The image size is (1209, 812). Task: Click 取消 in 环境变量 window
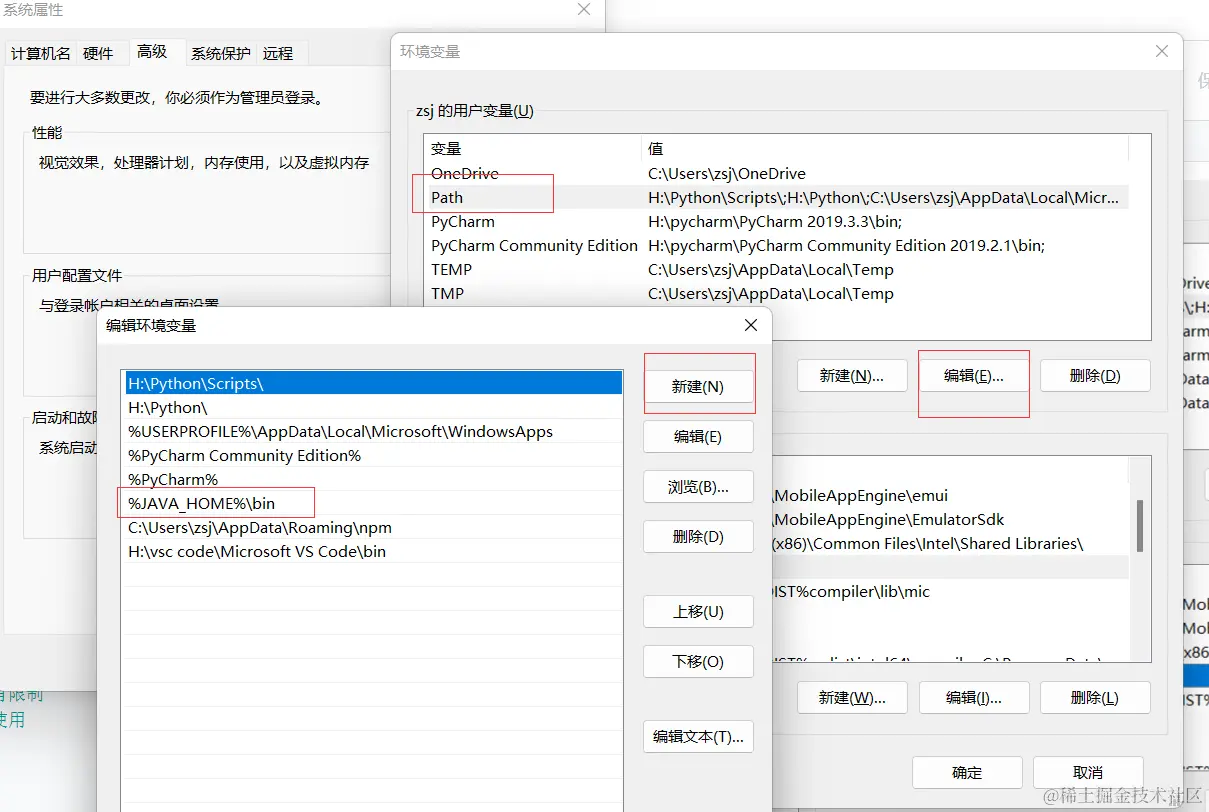(x=1088, y=772)
